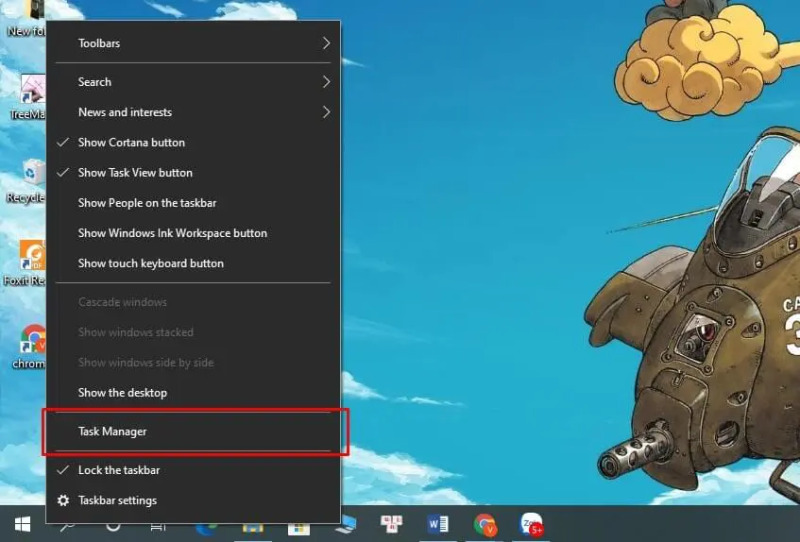Click the red-and-white tiled taskbar icon beside Word

(x=391, y=524)
